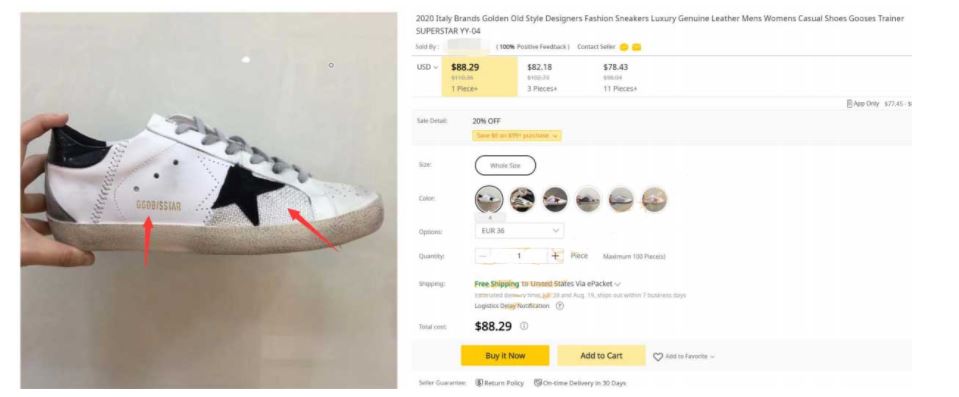959x397 pixels.
Task: Click the Buy it Now button
Action: pos(505,355)
